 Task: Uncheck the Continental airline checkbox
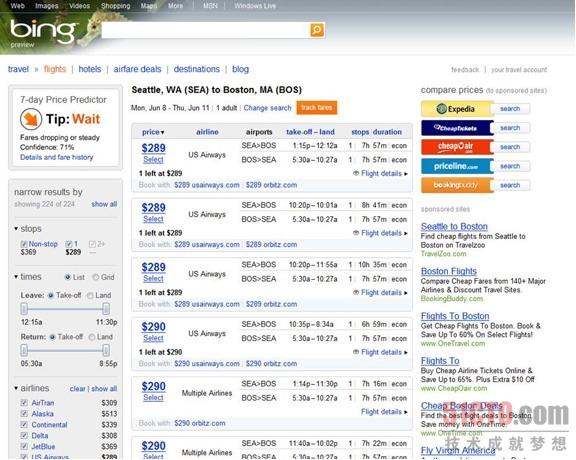[24, 425]
